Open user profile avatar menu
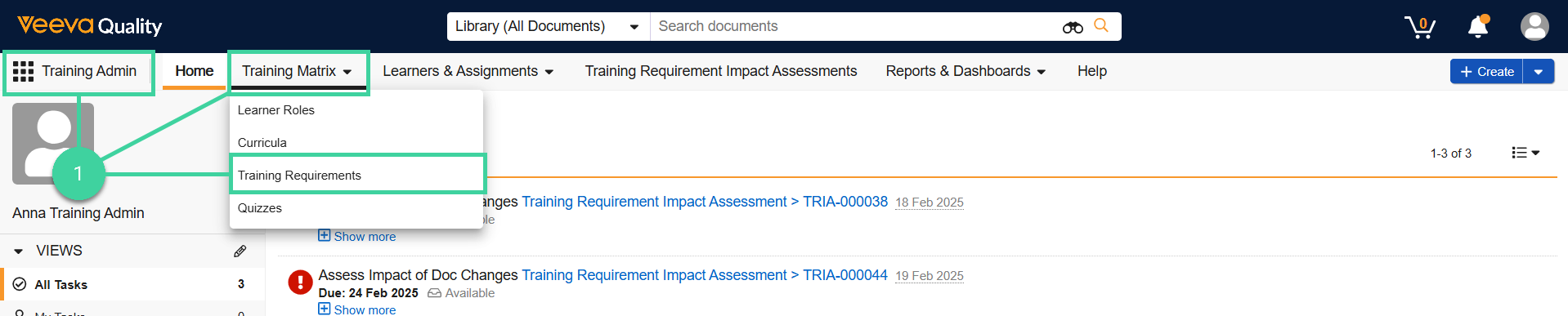This screenshot has width=1568, height=316. tap(1534, 26)
